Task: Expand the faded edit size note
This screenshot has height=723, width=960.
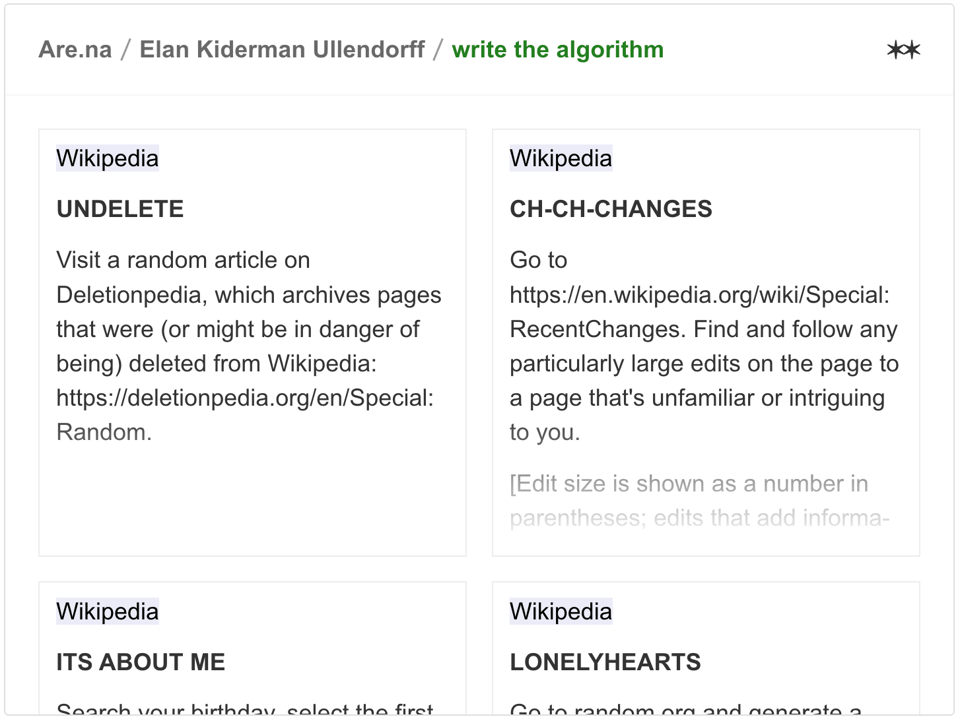Action: point(689,501)
